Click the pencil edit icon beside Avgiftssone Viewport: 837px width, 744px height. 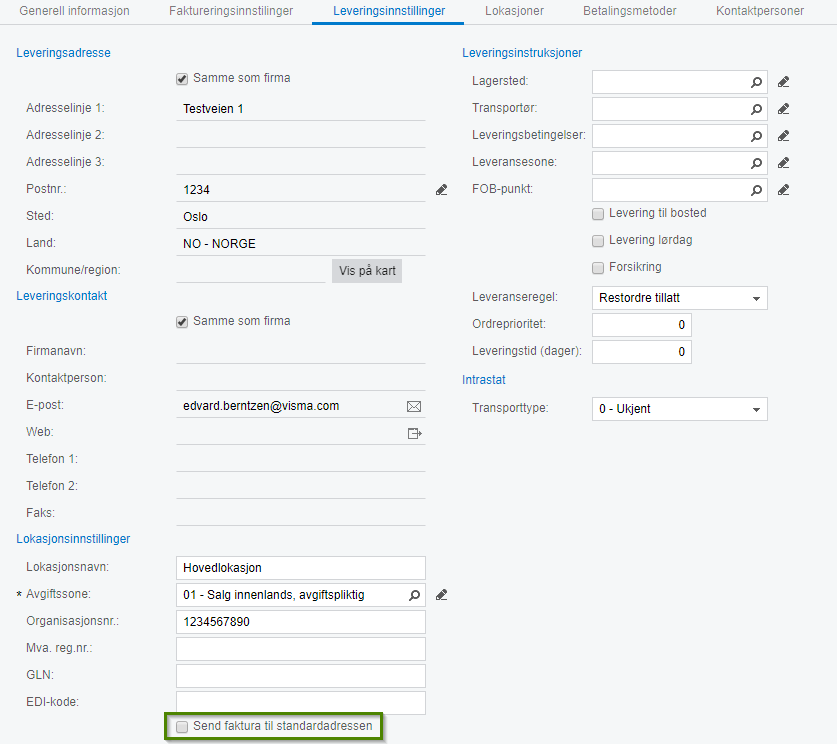[x=441, y=595]
